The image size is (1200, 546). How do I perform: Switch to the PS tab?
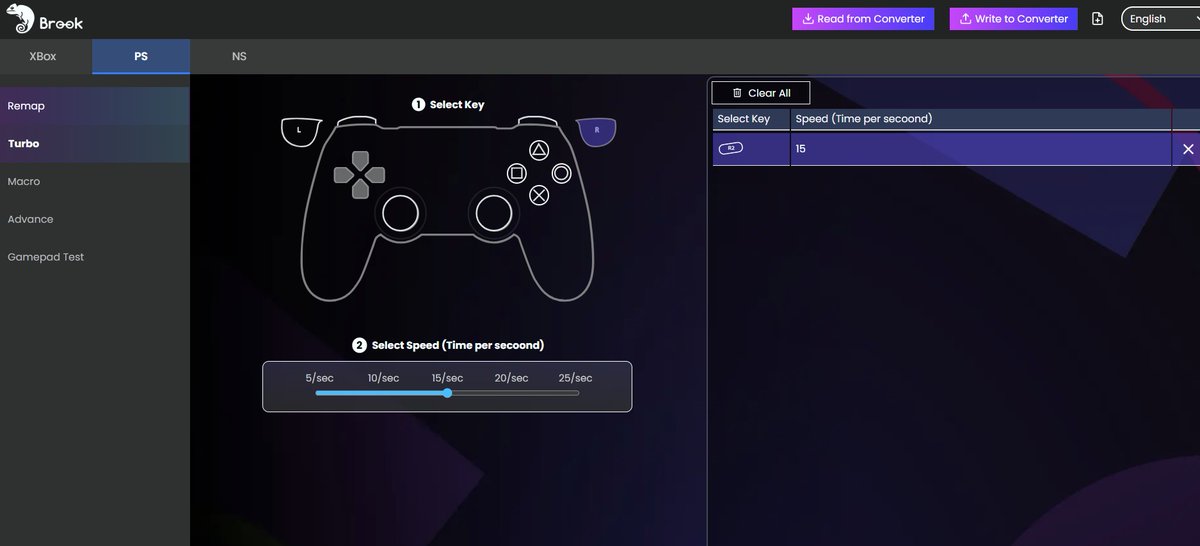click(x=141, y=56)
